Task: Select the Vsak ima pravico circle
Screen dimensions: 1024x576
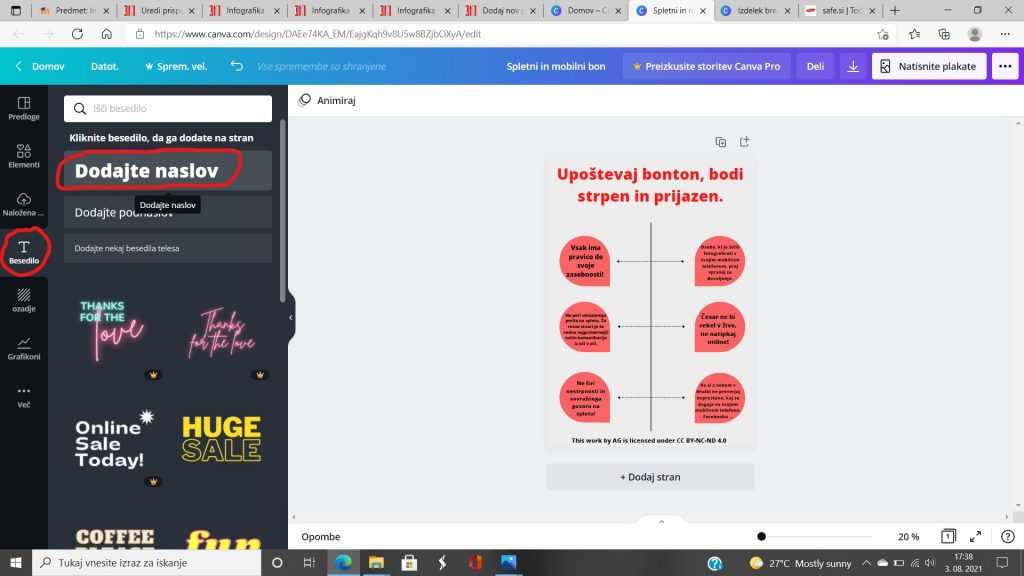Action: (x=584, y=261)
